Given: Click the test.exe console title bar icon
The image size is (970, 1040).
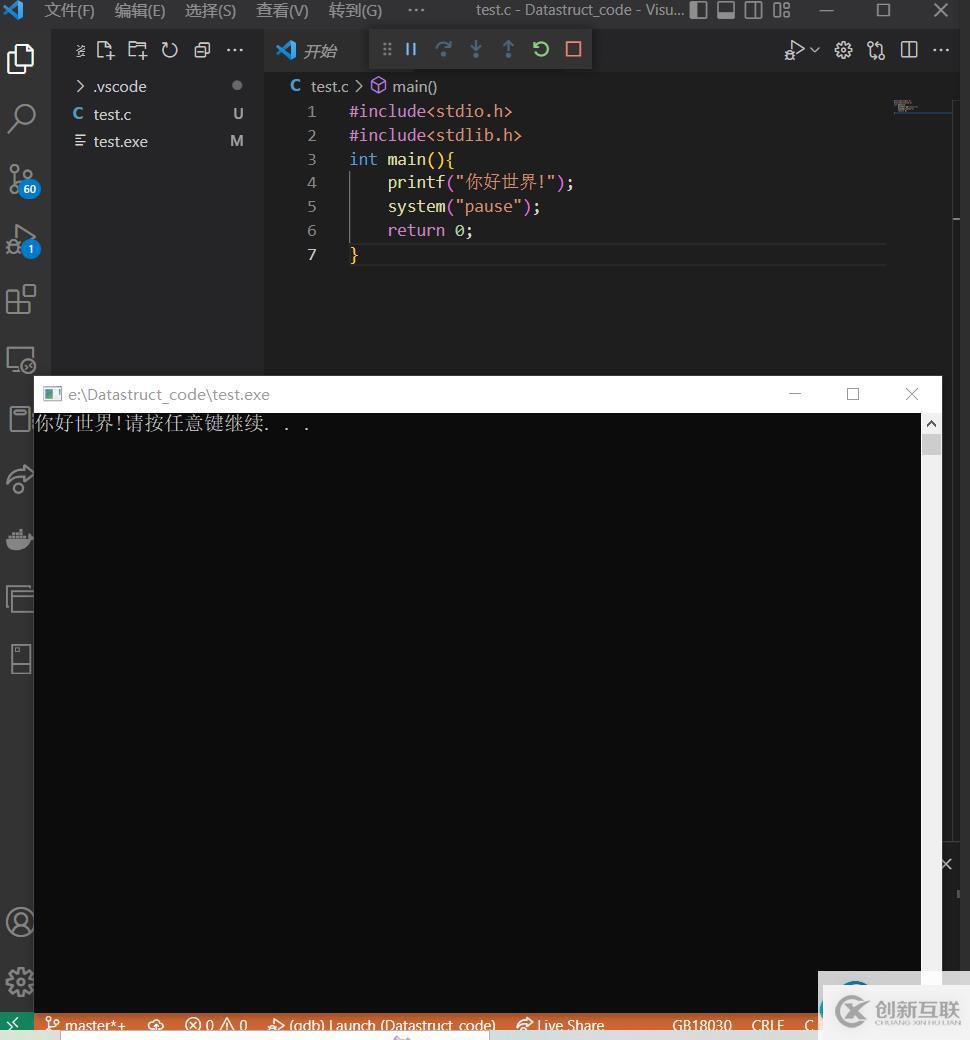Looking at the screenshot, I should pos(52,394).
